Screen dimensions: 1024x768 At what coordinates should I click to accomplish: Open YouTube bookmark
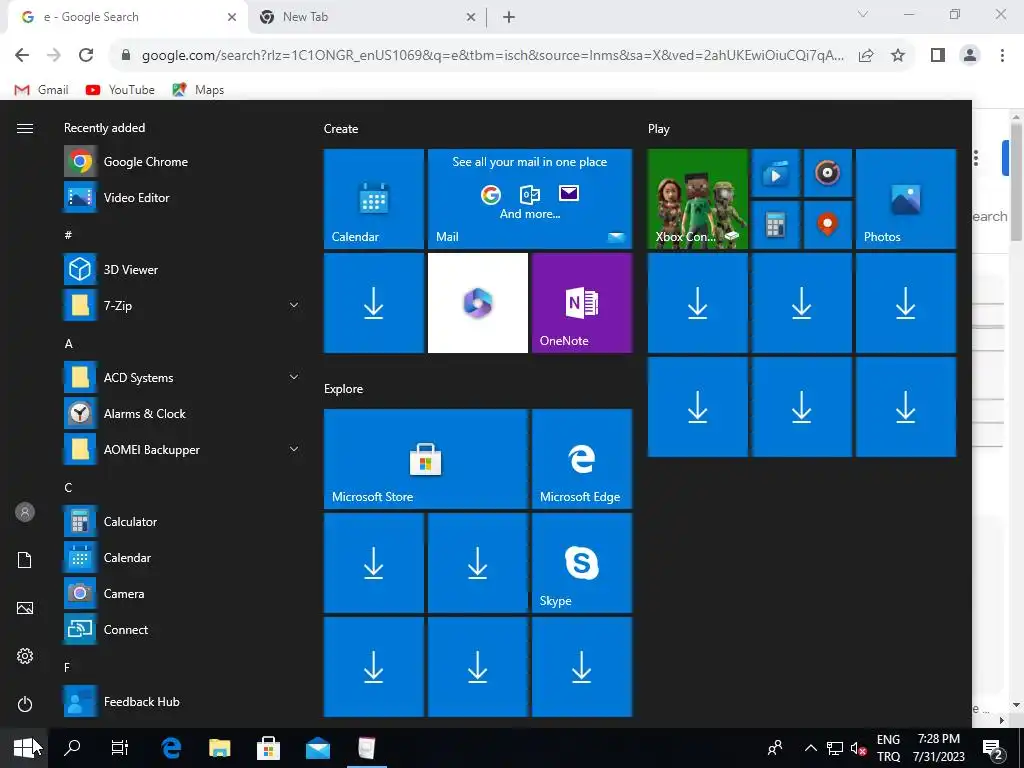120,90
